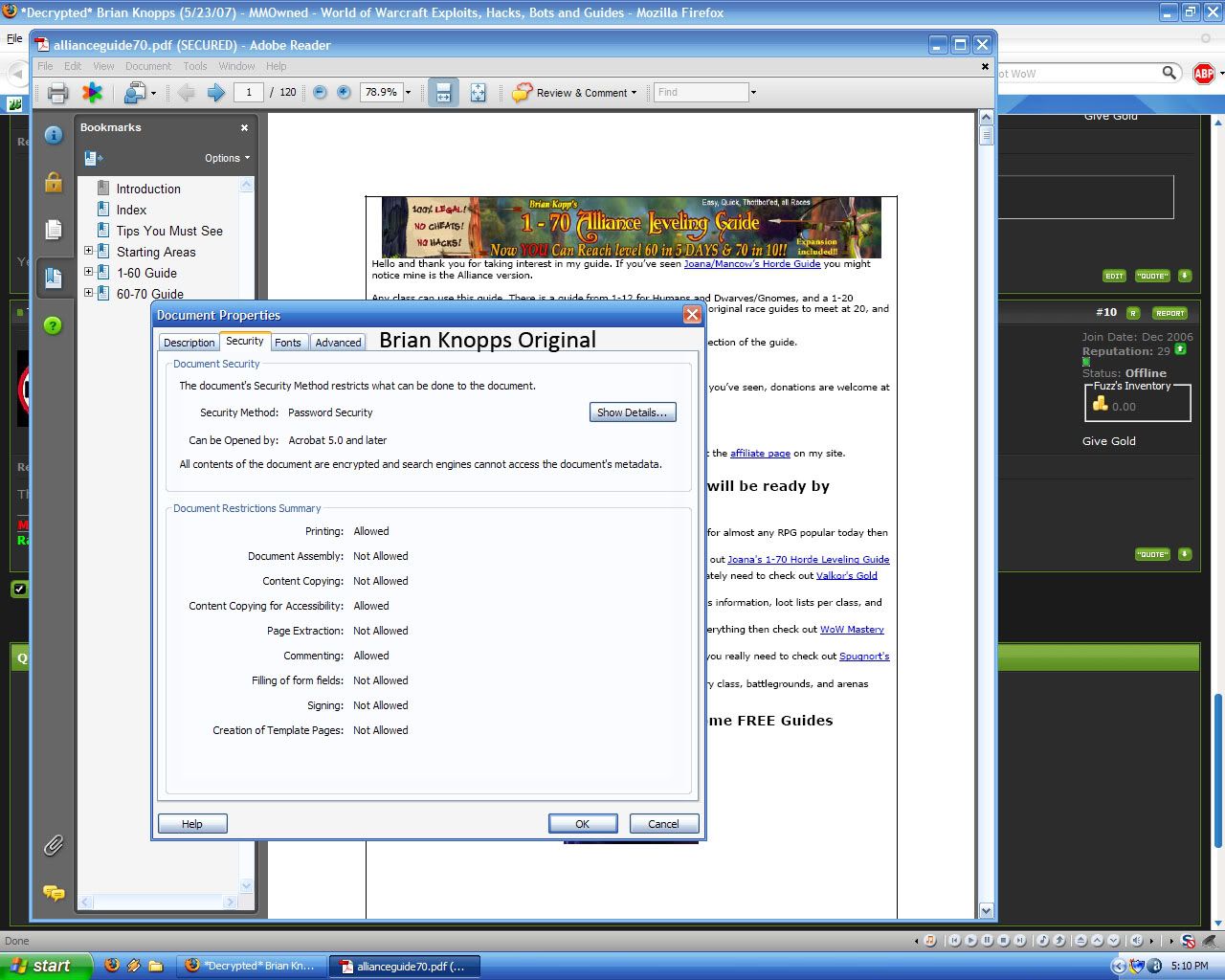Zoom out with the minus button
The width and height of the screenshot is (1225, 980).
tap(320, 92)
